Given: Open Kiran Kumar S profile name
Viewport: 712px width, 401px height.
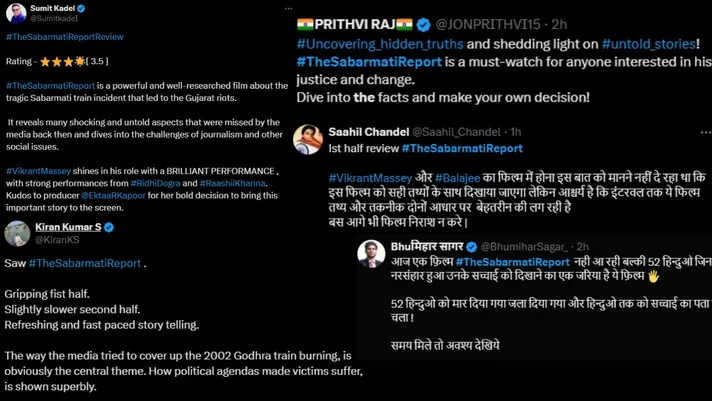Looking at the screenshot, I should [68, 227].
